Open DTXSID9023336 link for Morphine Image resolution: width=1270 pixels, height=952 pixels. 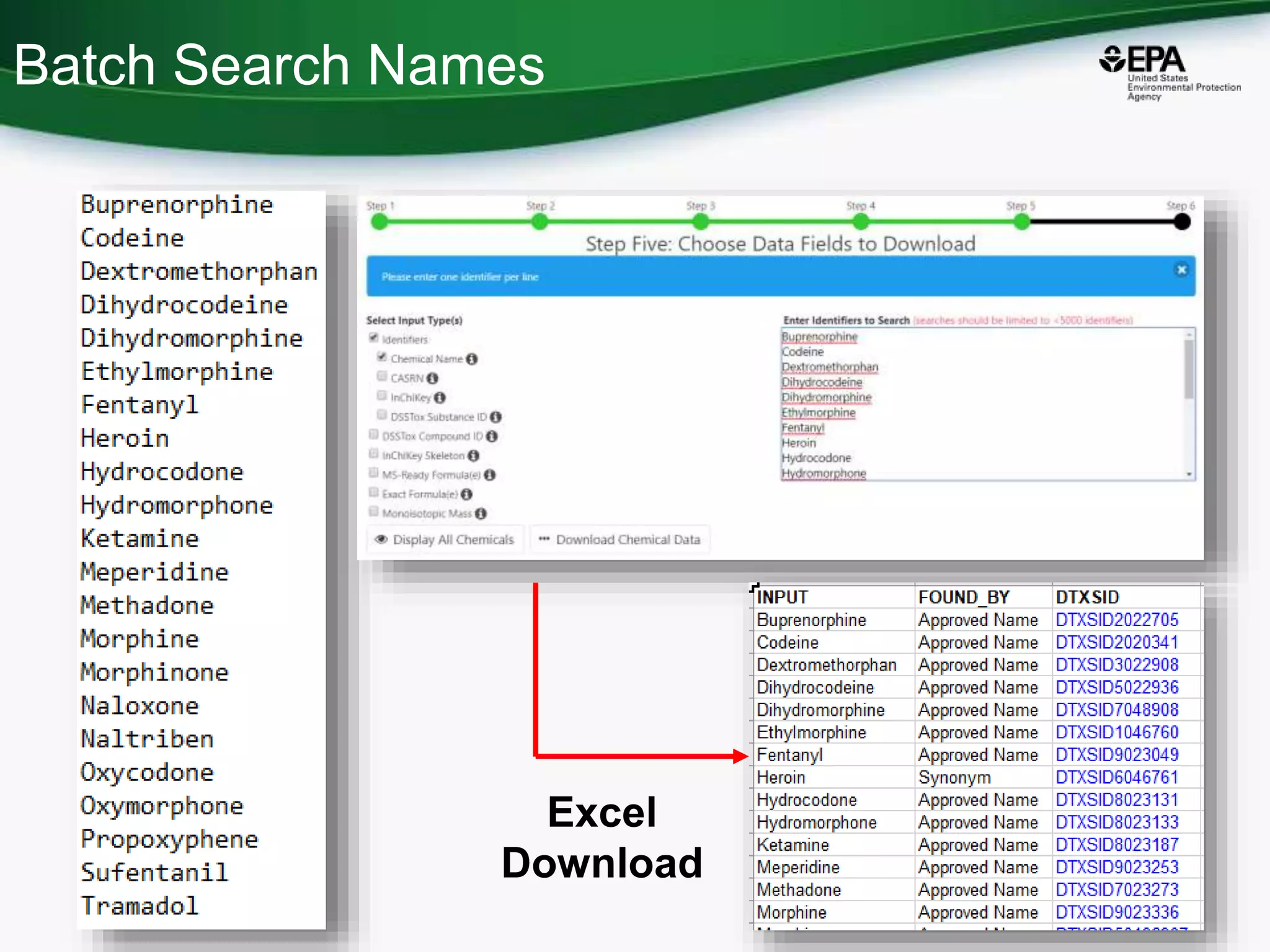1117,912
